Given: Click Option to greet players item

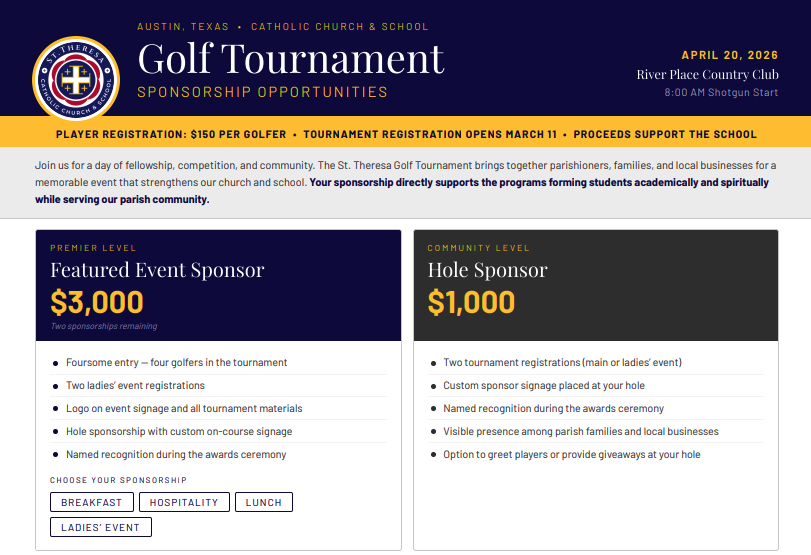Looking at the screenshot, I should [571, 454].
